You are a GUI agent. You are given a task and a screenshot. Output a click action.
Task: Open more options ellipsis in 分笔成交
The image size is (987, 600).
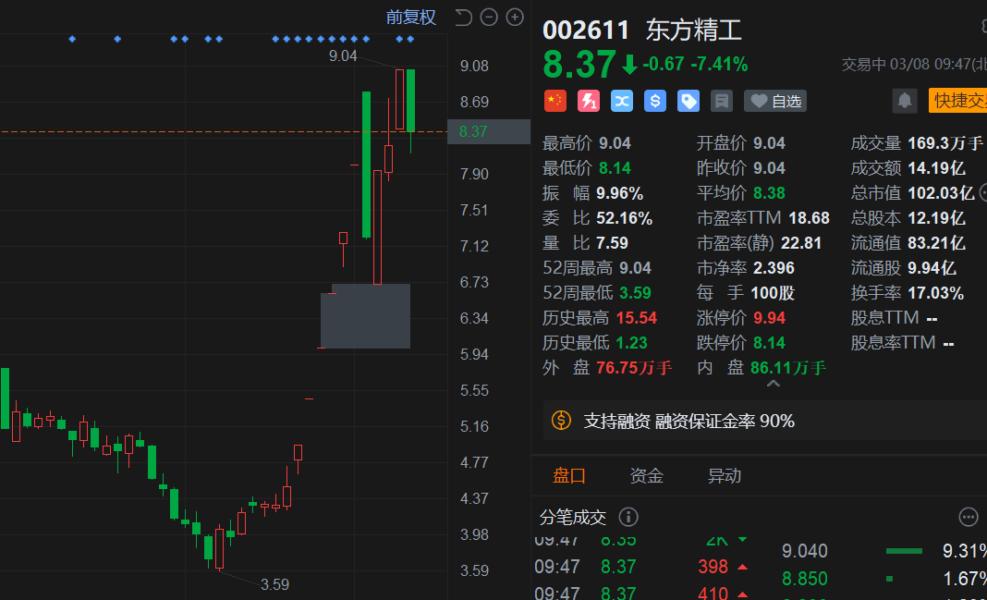[968, 517]
